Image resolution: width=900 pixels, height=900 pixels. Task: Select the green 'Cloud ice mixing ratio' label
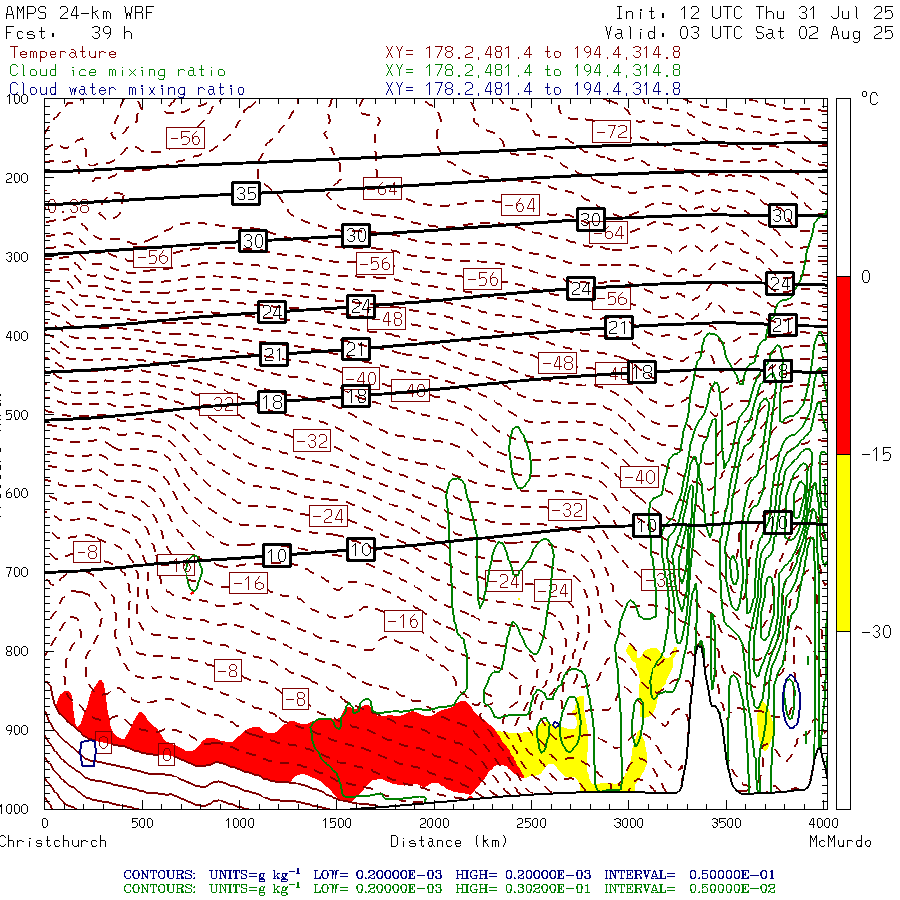118,72
